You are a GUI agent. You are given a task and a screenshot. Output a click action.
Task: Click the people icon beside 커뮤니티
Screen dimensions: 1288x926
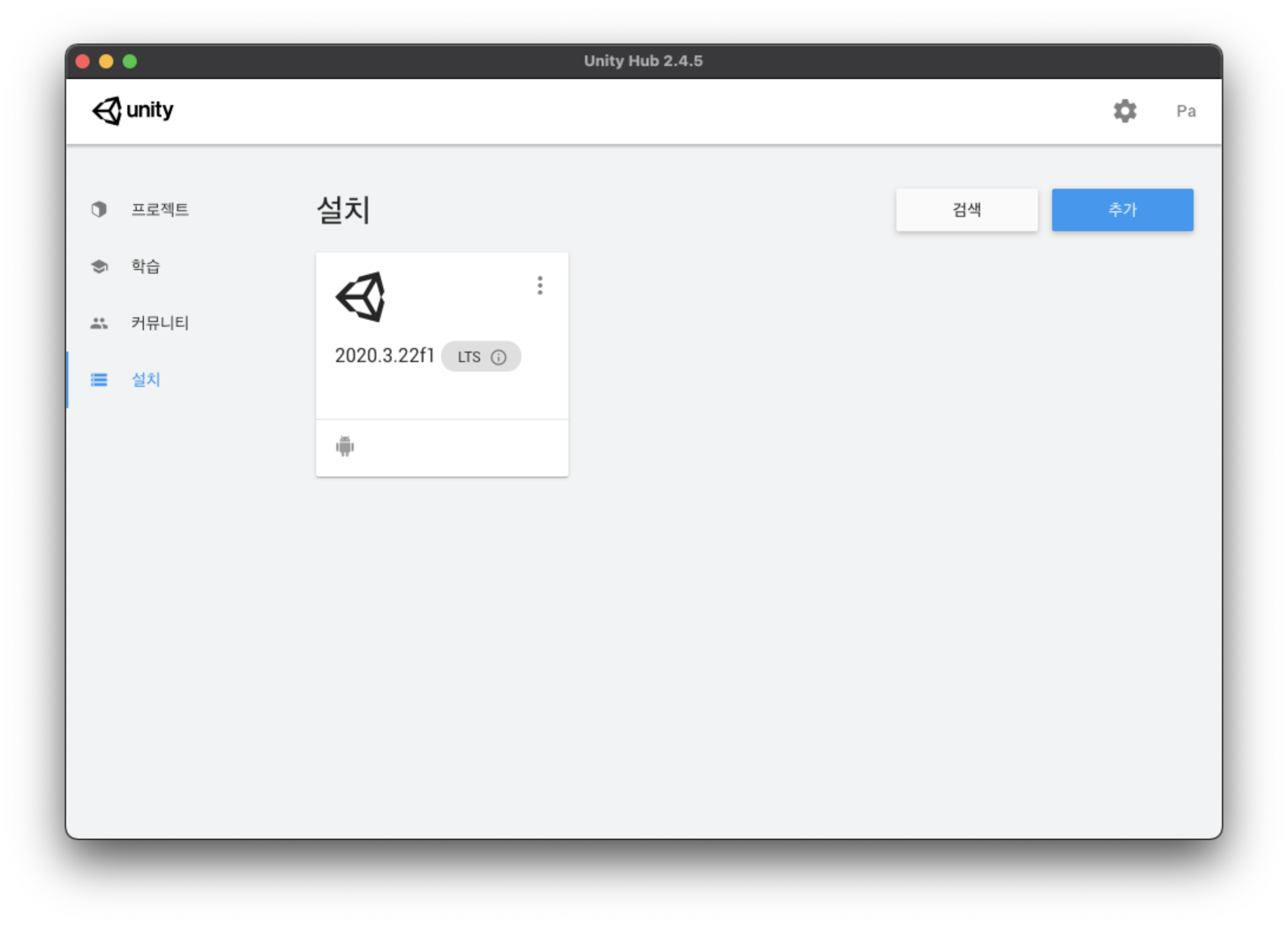[x=99, y=323]
